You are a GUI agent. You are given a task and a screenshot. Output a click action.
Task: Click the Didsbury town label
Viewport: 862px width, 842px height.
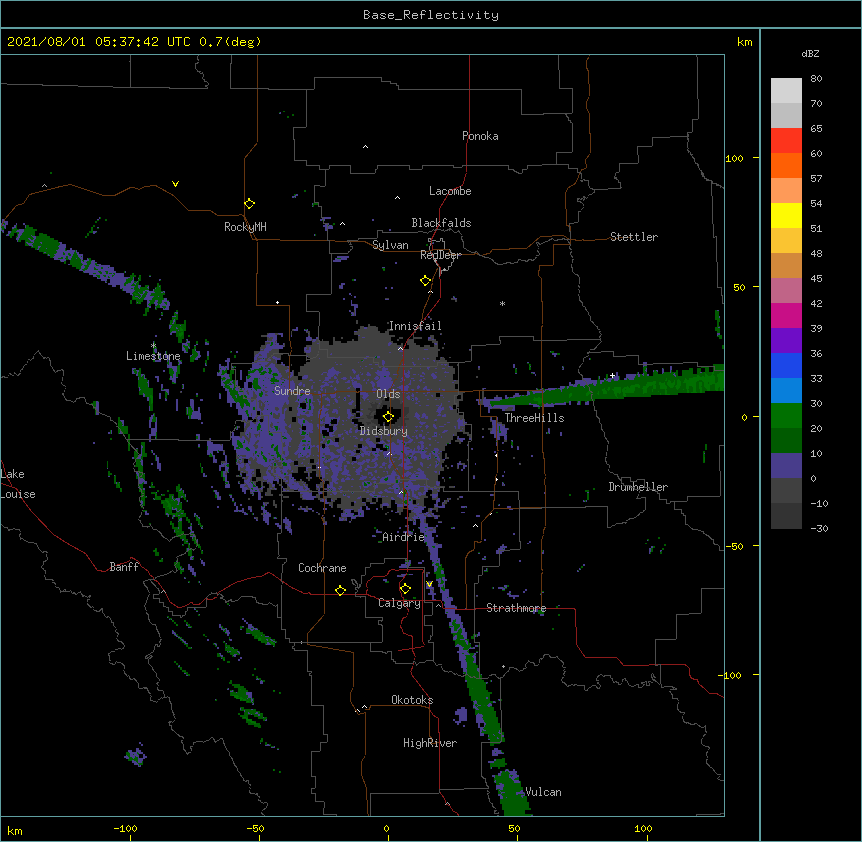click(x=383, y=431)
